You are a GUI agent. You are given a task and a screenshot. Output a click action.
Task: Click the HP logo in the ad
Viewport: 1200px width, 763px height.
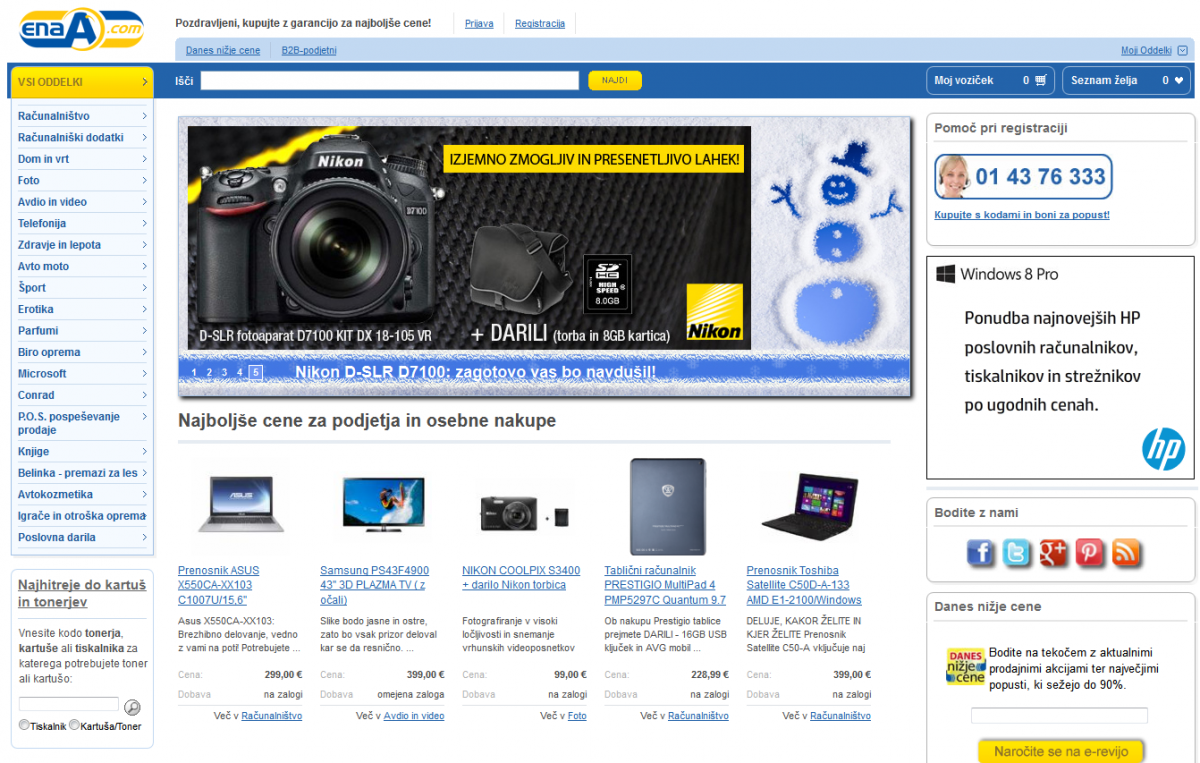point(1163,449)
